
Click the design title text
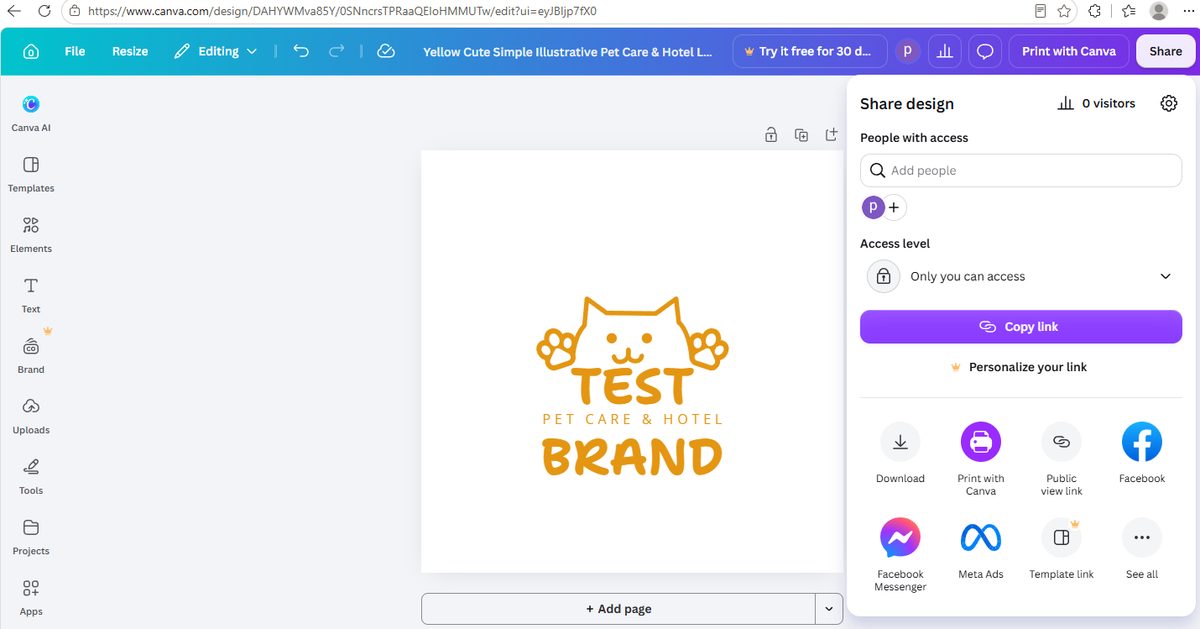pos(567,51)
